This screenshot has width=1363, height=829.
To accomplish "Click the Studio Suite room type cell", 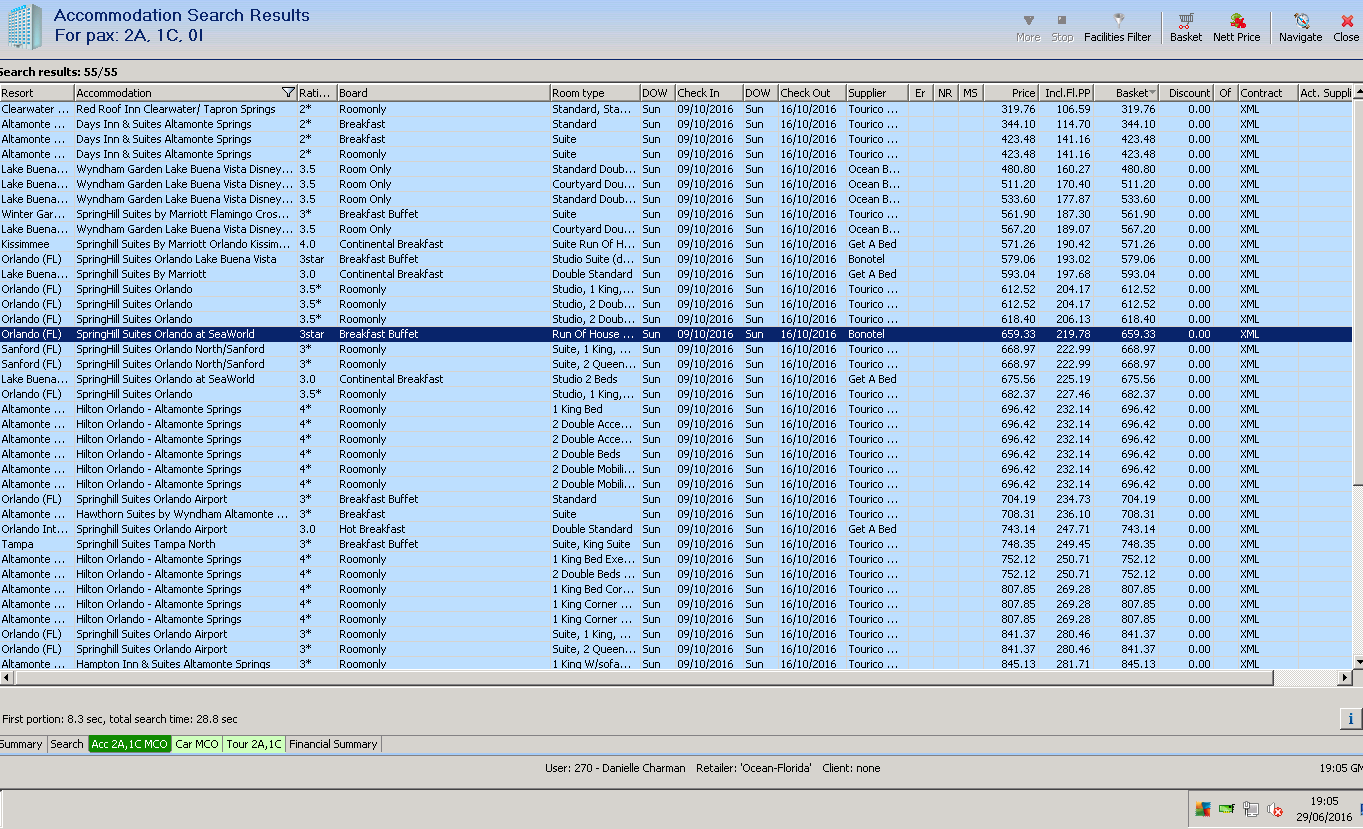I will tap(593, 259).
